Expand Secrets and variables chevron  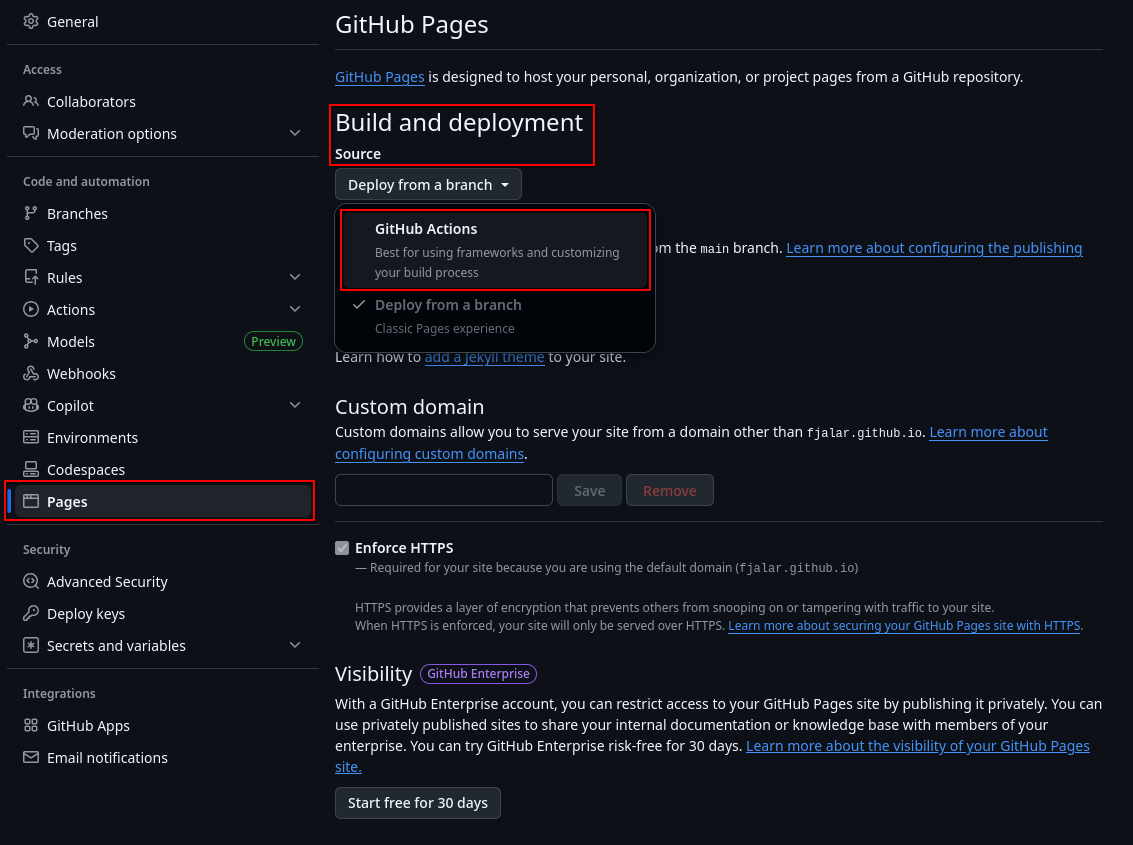[x=295, y=645]
